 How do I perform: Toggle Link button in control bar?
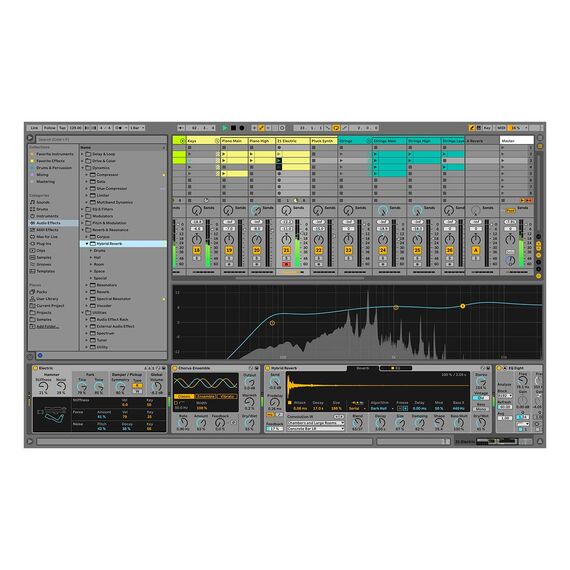pyautogui.click(x=34, y=128)
